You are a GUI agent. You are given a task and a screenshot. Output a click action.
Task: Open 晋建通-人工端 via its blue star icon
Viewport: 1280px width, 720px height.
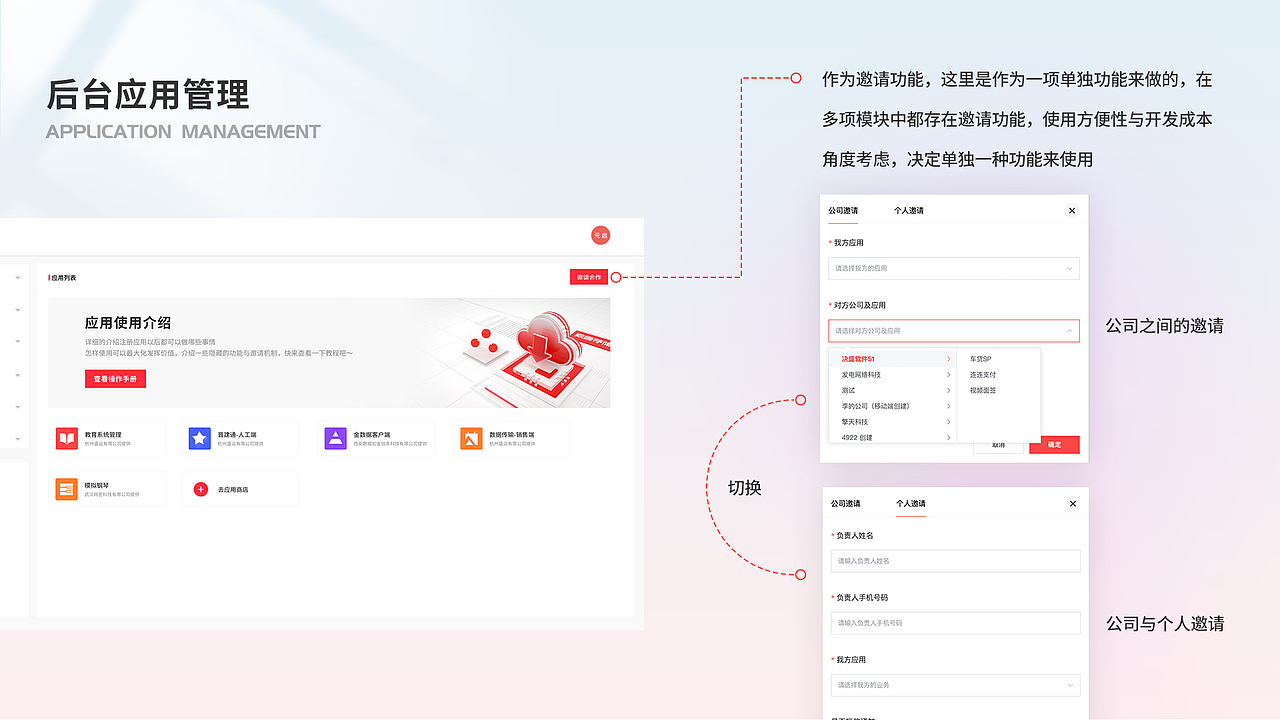[200, 437]
